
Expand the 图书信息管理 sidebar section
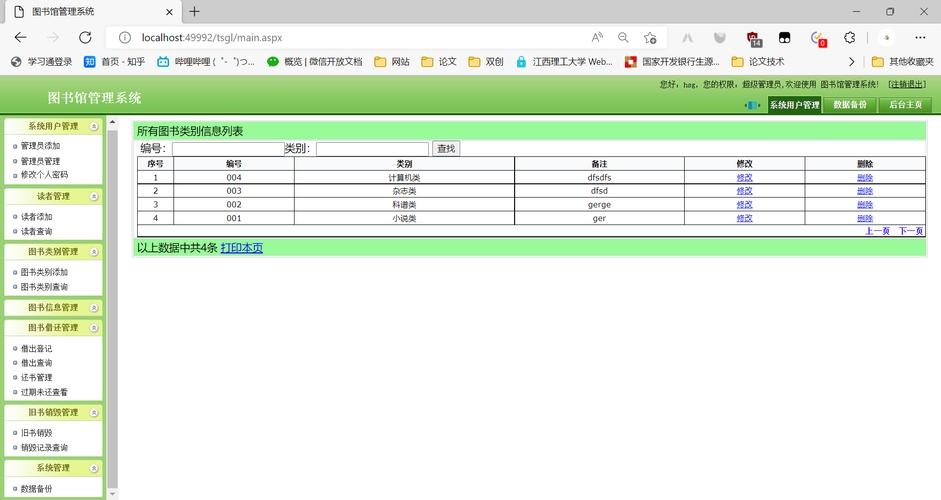pyautogui.click(x=94, y=308)
